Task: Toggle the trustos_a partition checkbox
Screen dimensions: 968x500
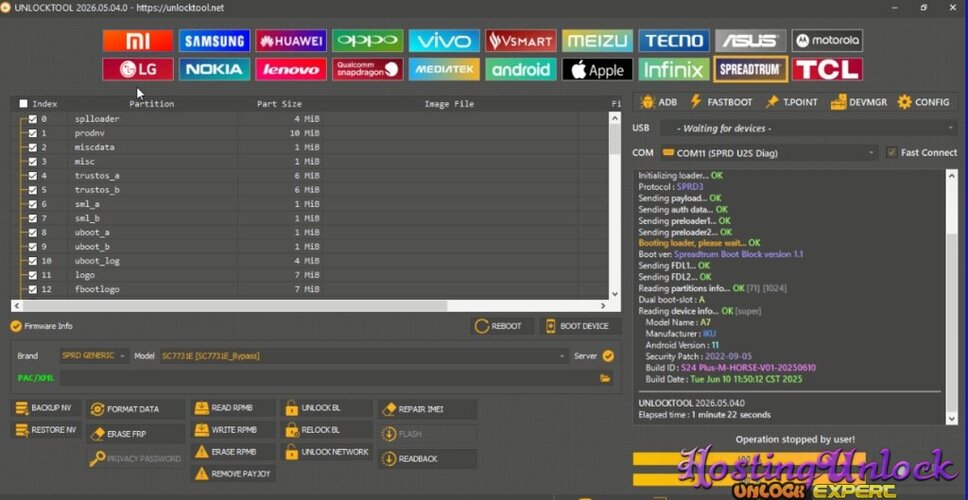Action: tap(33, 175)
